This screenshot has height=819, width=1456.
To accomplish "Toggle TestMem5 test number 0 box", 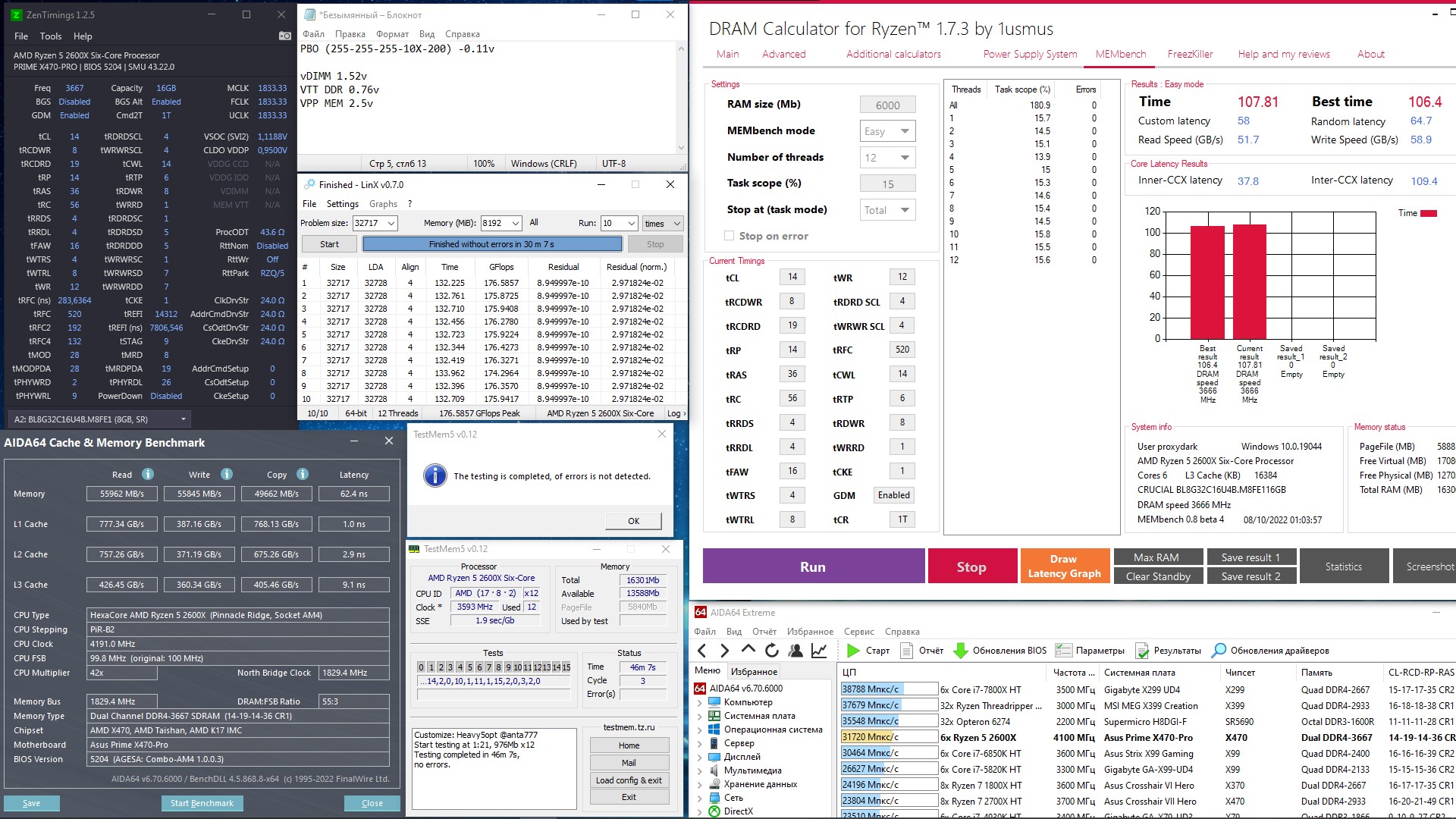I will 422,667.
